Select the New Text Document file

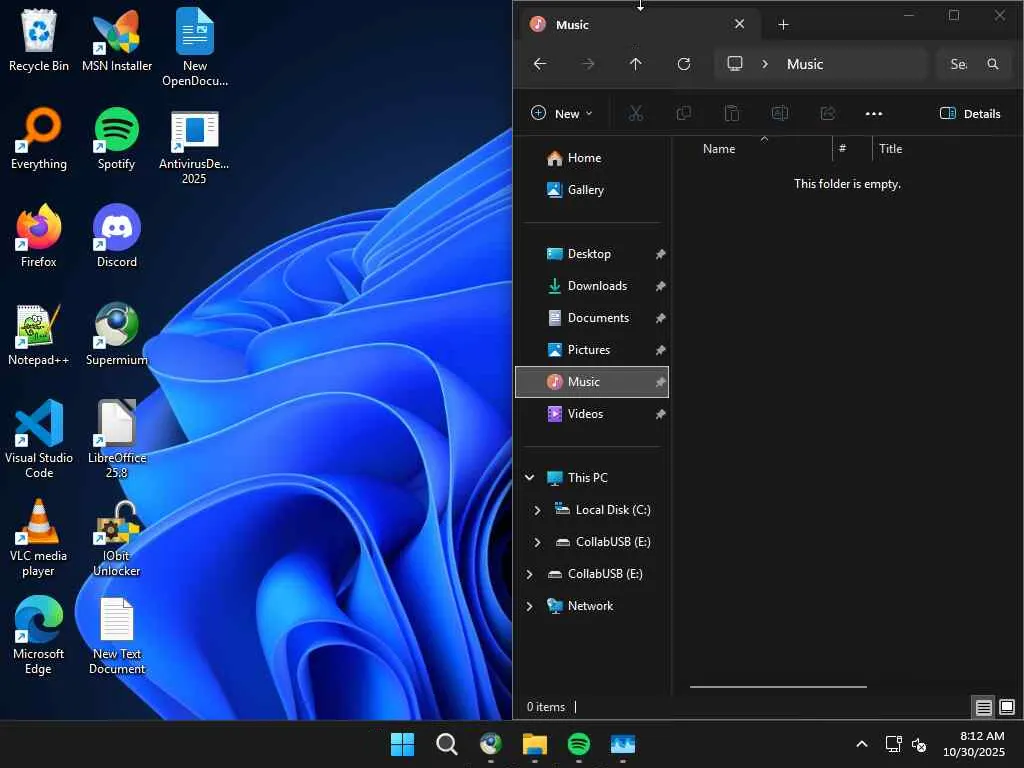[x=116, y=636]
